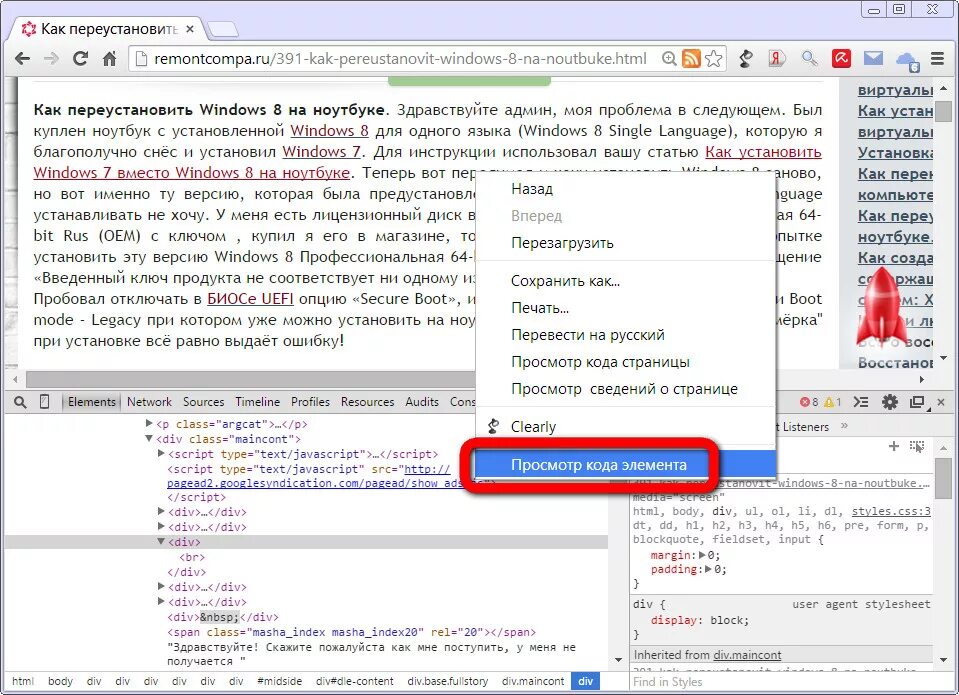Choose 'Просмотр кода страницы' menu item
The height and width of the screenshot is (695, 959).
click(625, 362)
